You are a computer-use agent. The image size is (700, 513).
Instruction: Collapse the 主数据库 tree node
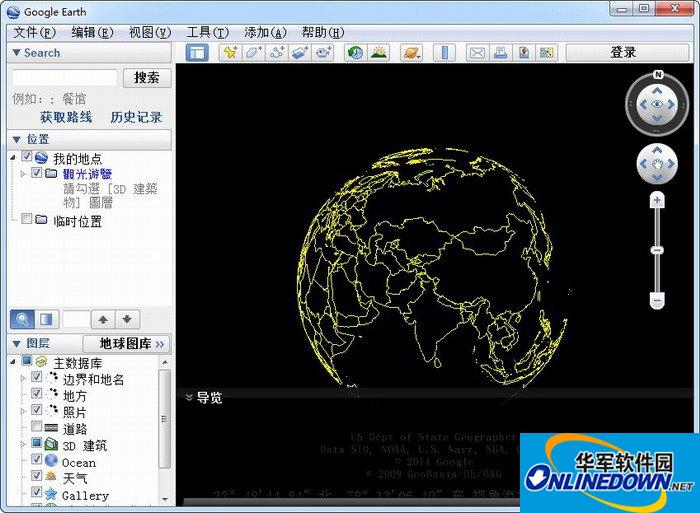point(13,362)
